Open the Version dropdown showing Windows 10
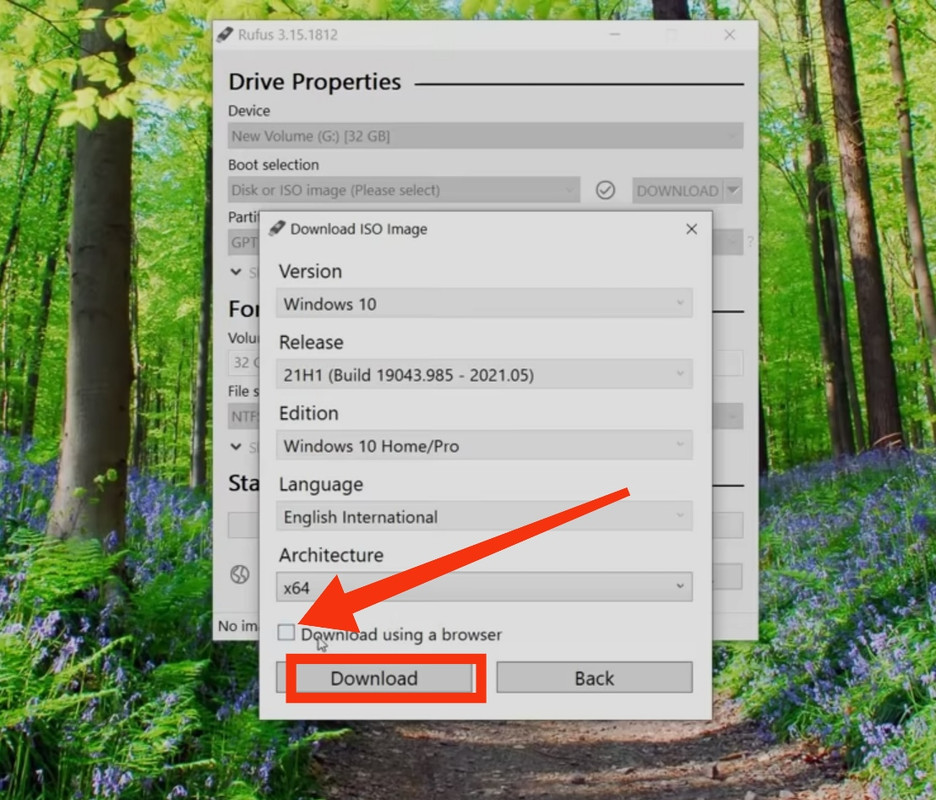Viewport: 936px width, 800px height. coord(484,303)
